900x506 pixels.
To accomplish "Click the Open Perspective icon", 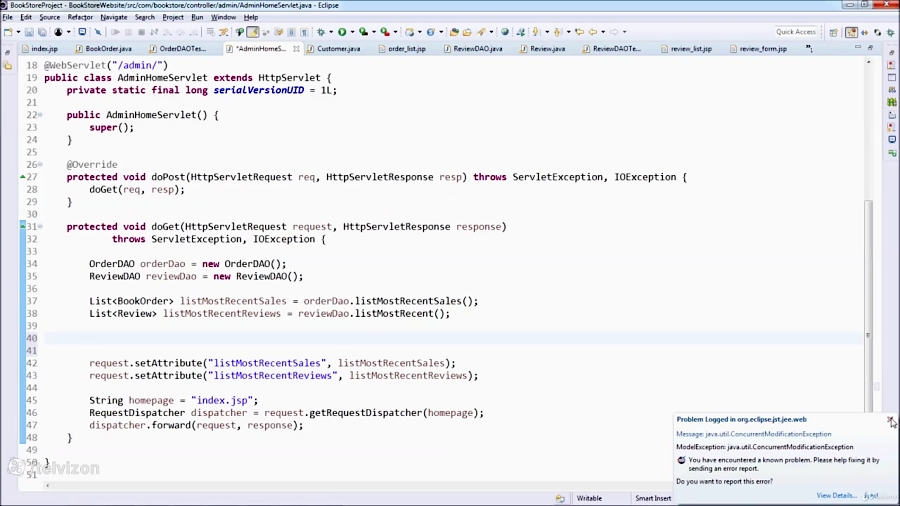I will click(x=833, y=33).
